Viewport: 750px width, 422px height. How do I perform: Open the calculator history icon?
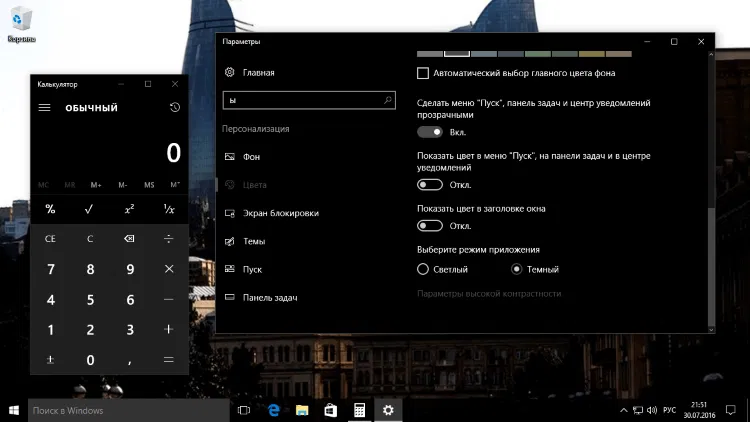point(175,108)
